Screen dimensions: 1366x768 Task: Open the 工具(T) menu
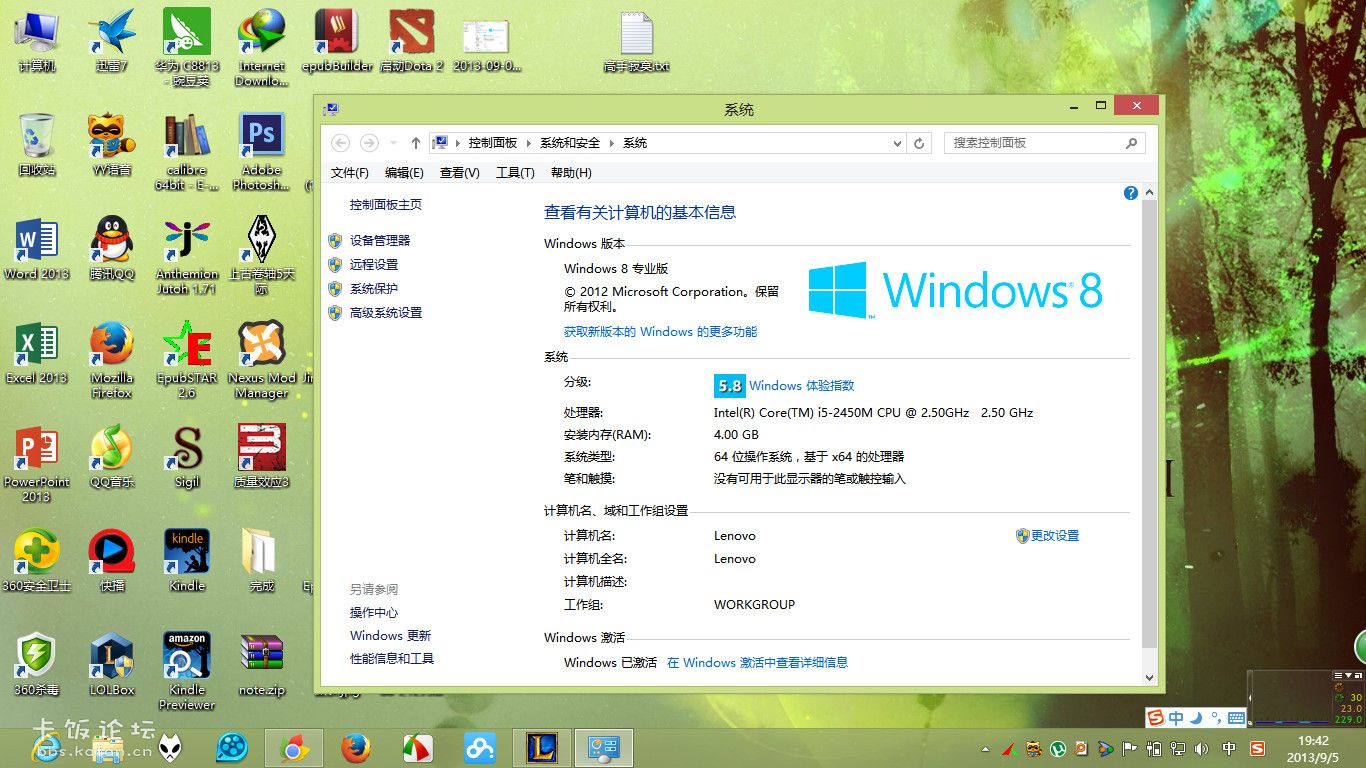[515, 173]
